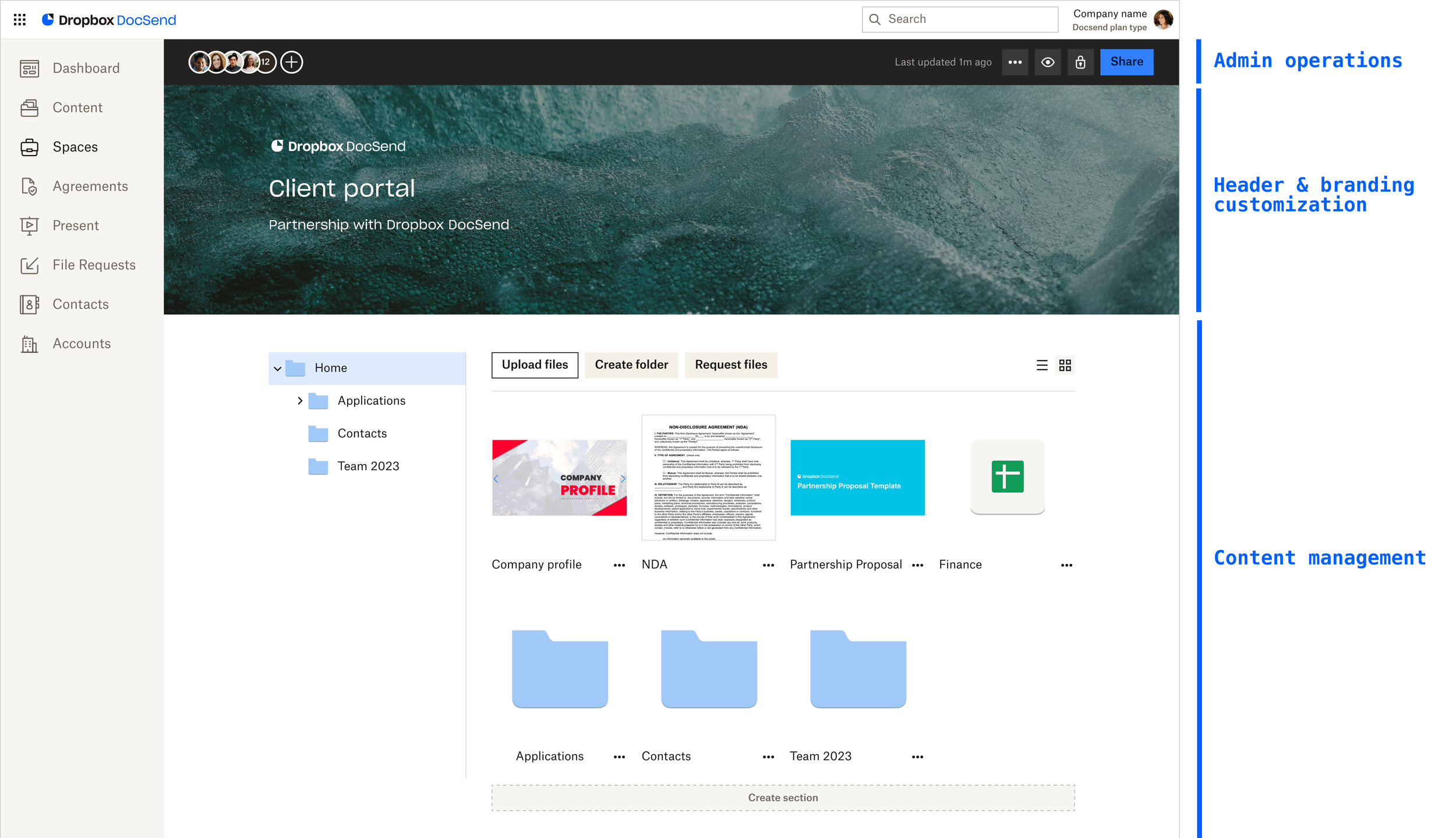Screen dimensions: 1456x838
Task: Click the Upload files button
Action: tap(534, 365)
